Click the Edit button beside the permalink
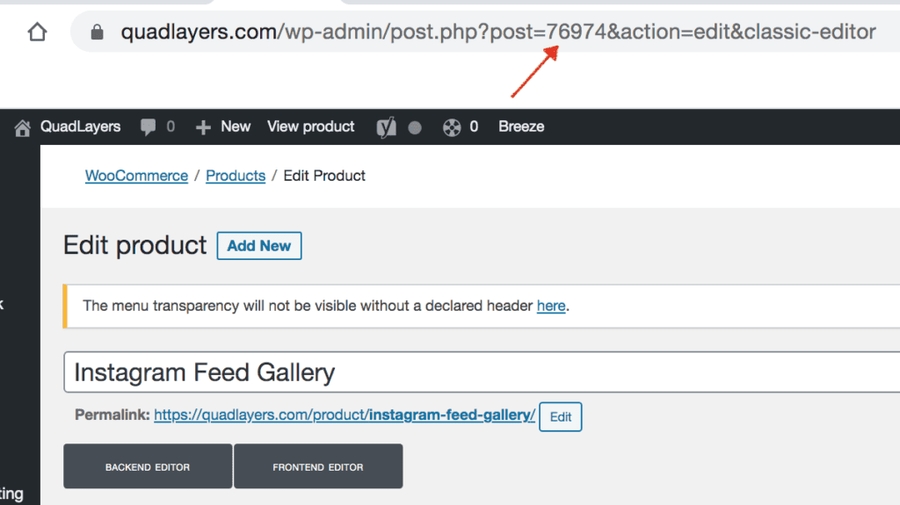Image resolution: width=900 pixels, height=505 pixels. (x=560, y=417)
